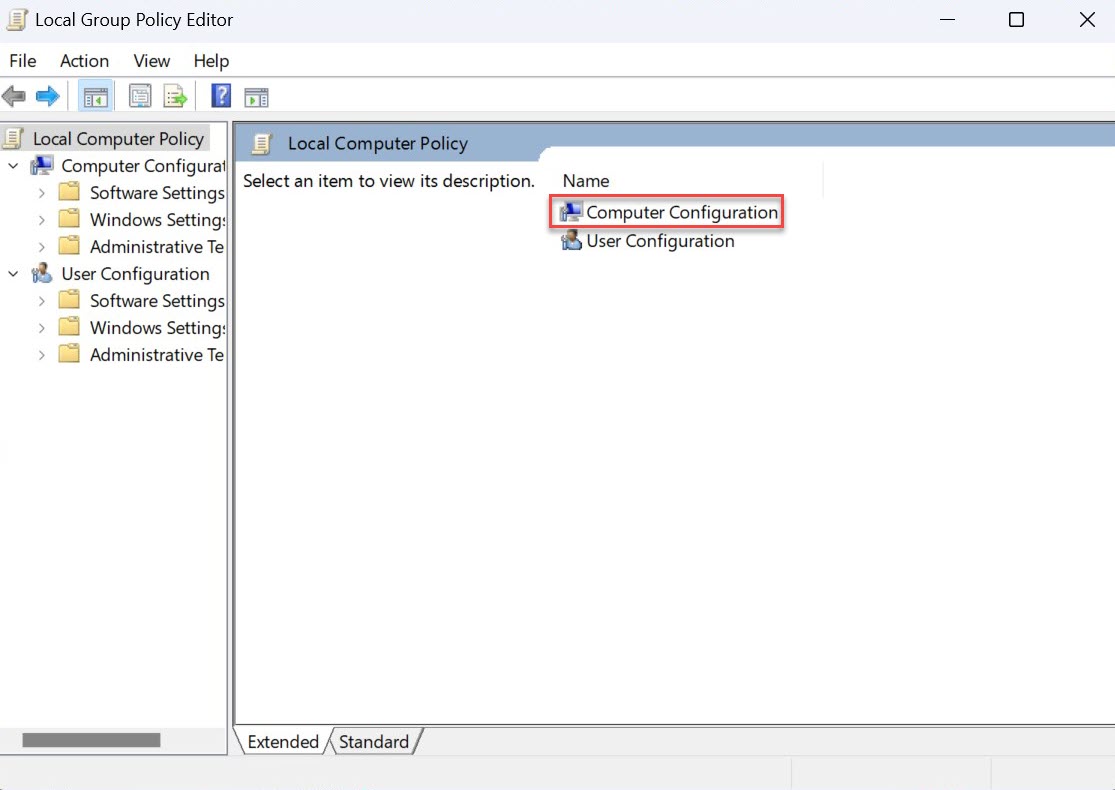Select Computer Configuration in the left tree
The image size is (1115, 790).
click(x=143, y=166)
